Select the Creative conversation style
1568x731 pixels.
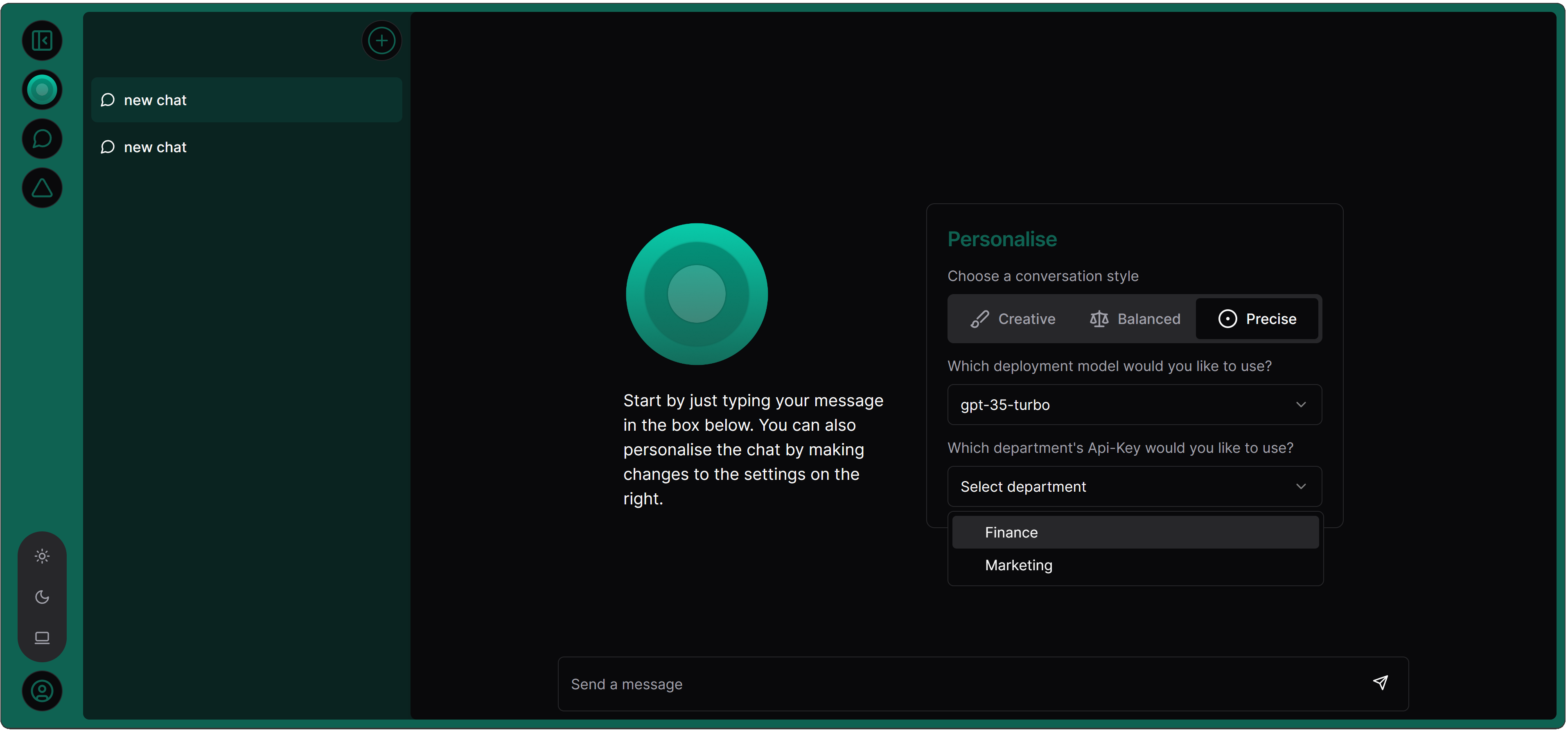[x=1012, y=318]
